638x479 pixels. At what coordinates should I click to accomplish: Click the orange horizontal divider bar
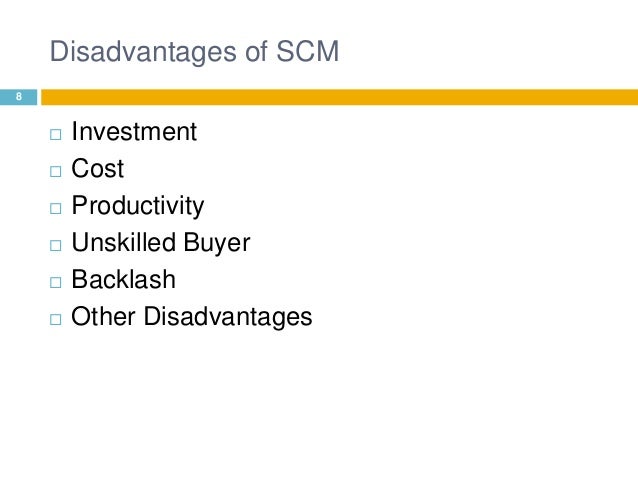338,97
